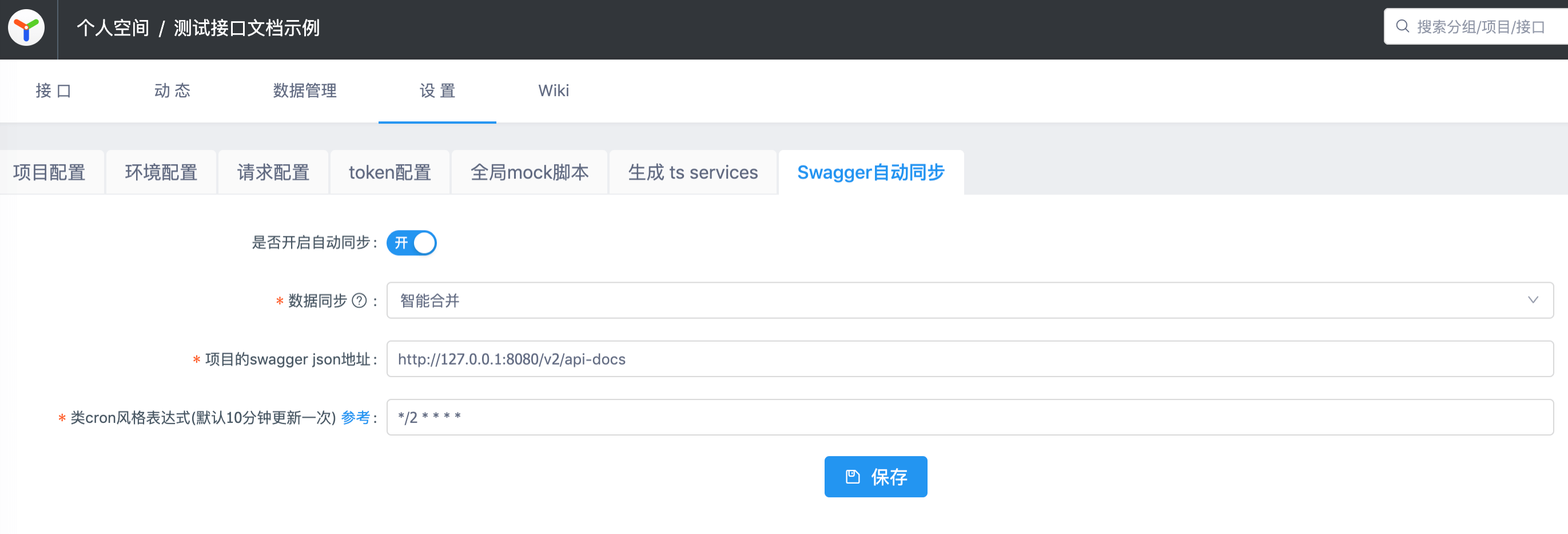1568x534 pixels.
Task: Open the 环境配置 tab
Action: click(161, 172)
